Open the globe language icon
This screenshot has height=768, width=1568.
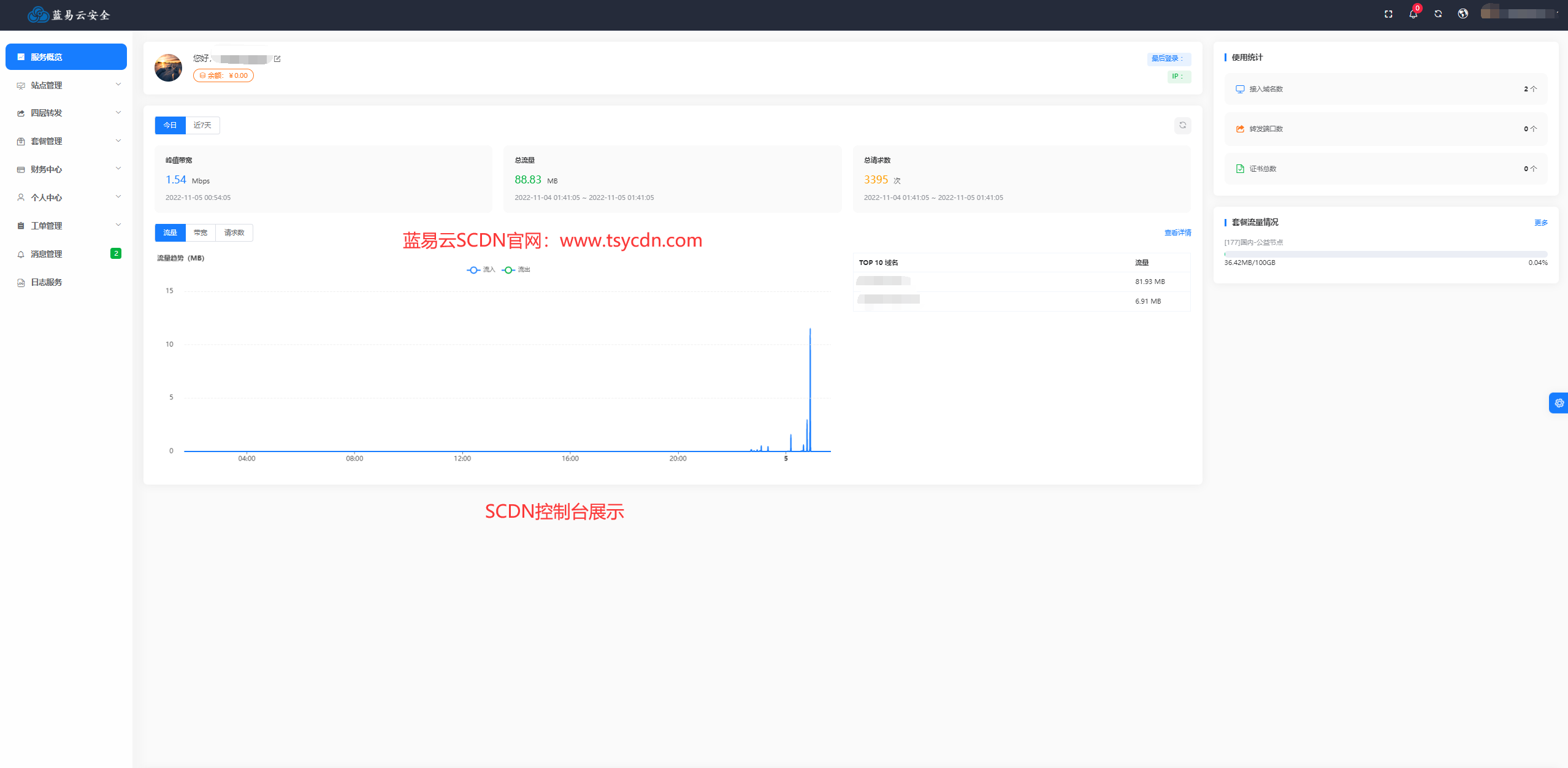1463,14
